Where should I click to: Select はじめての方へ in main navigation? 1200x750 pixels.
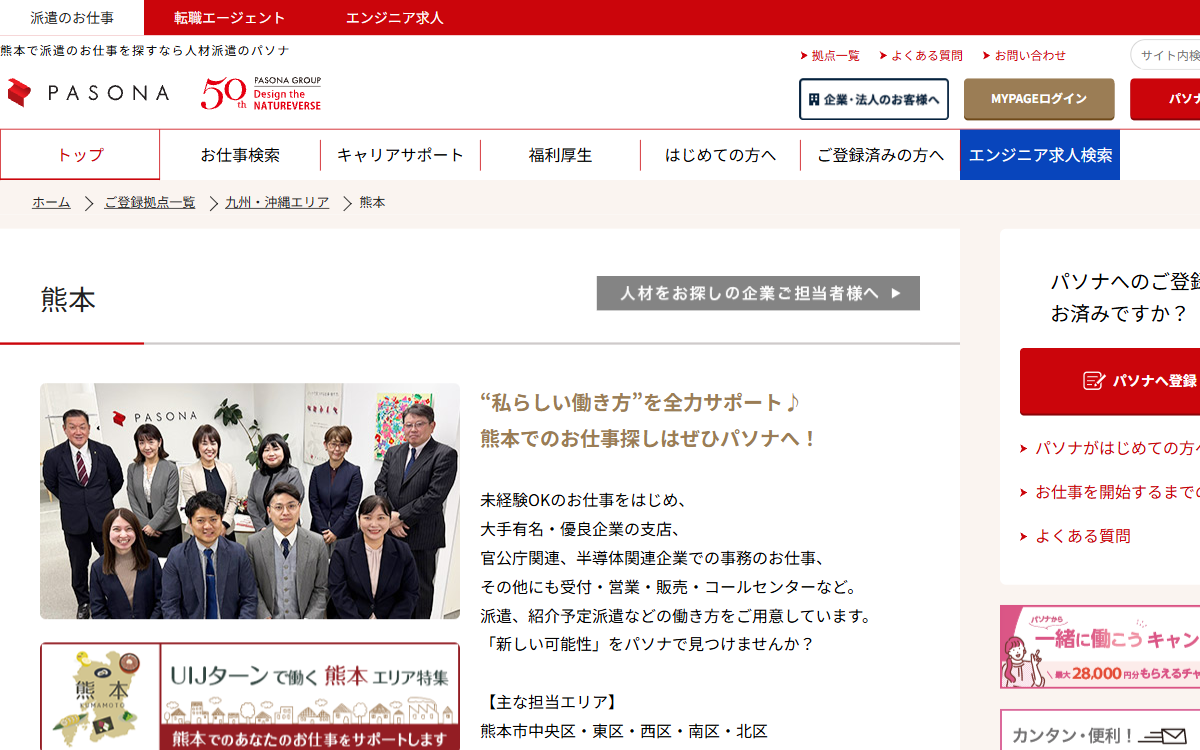click(720, 155)
